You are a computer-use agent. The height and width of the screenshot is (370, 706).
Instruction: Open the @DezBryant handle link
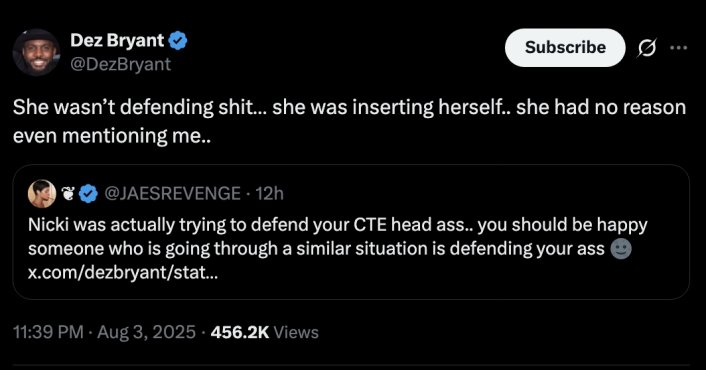pos(121,64)
